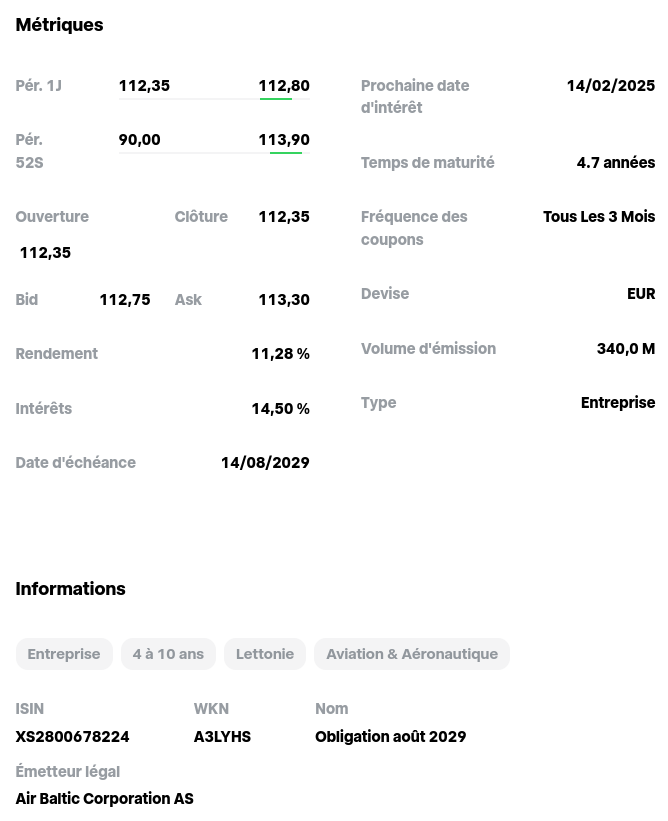Image resolution: width=668 pixels, height=821 pixels.
Task: Click the daily range indicator bar
Action: tap(214, 97)
